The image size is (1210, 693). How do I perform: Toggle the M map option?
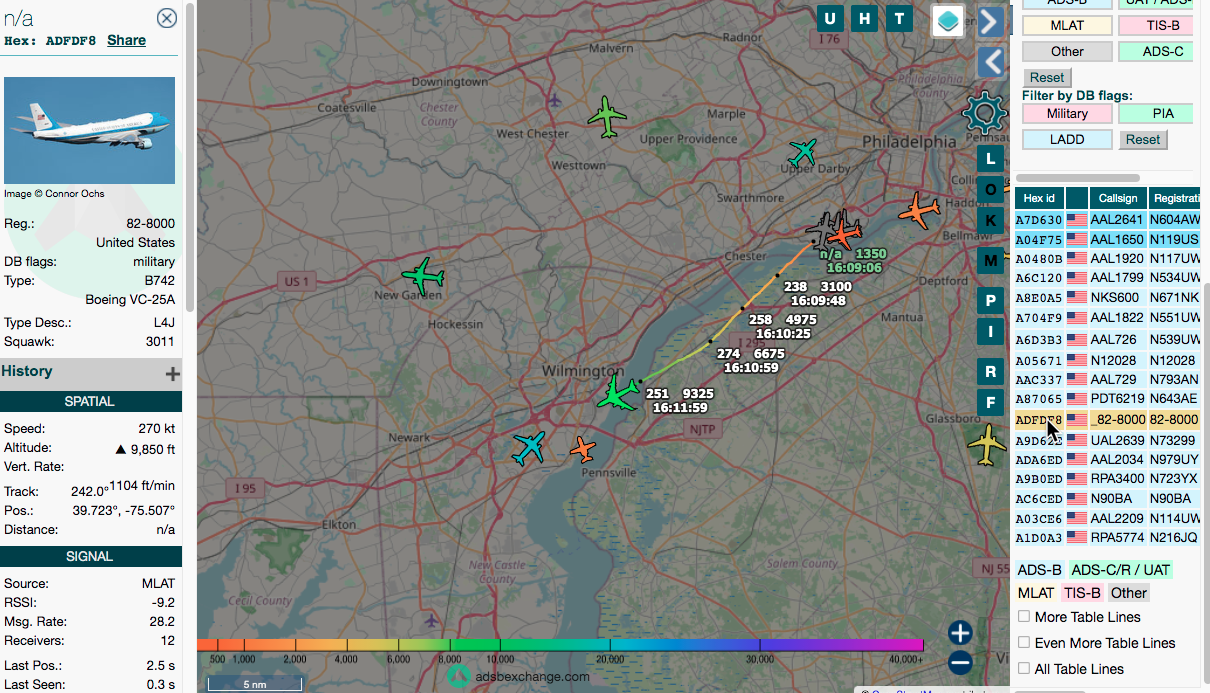pos(990,261)
